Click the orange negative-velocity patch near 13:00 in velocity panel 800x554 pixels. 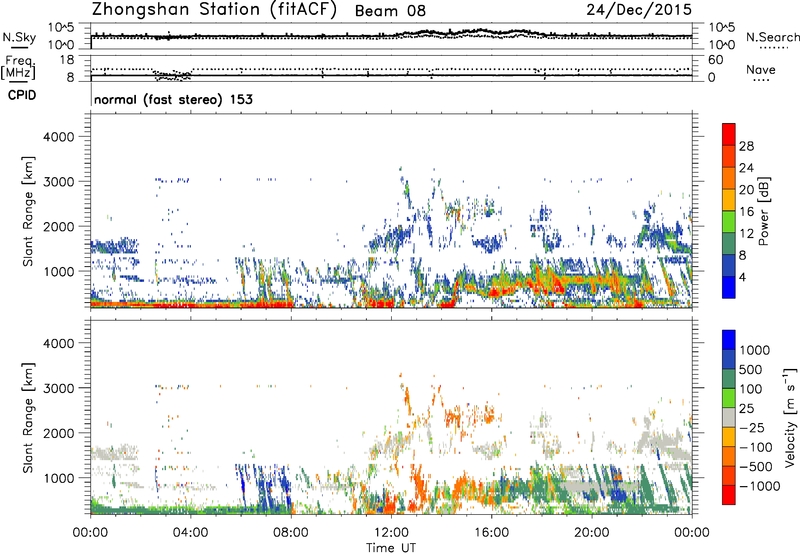click(420, 487)
